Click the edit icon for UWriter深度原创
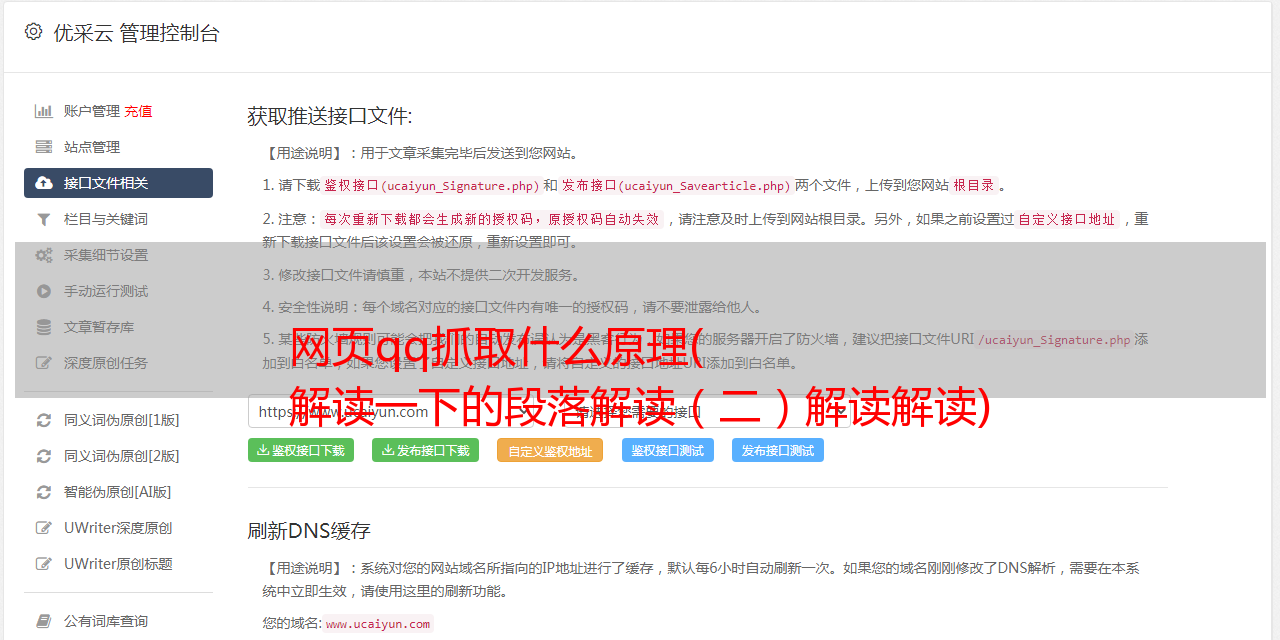Viewport: 1280px width, 640px height. coord(44,528)
